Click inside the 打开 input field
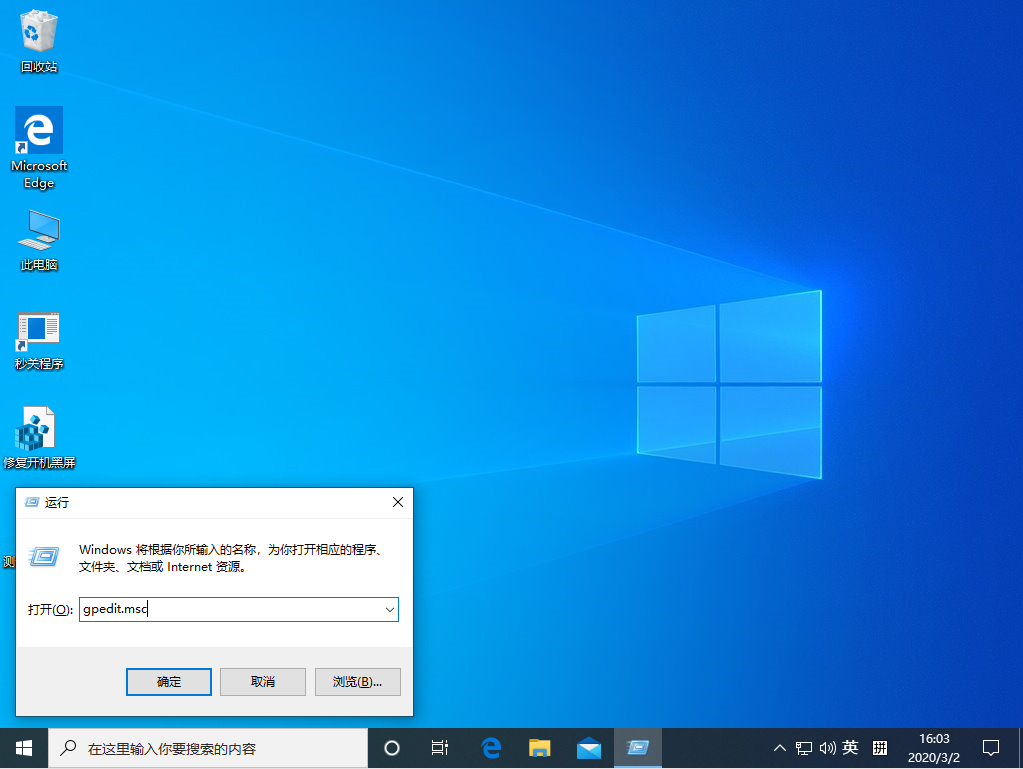 coord(230,609)
